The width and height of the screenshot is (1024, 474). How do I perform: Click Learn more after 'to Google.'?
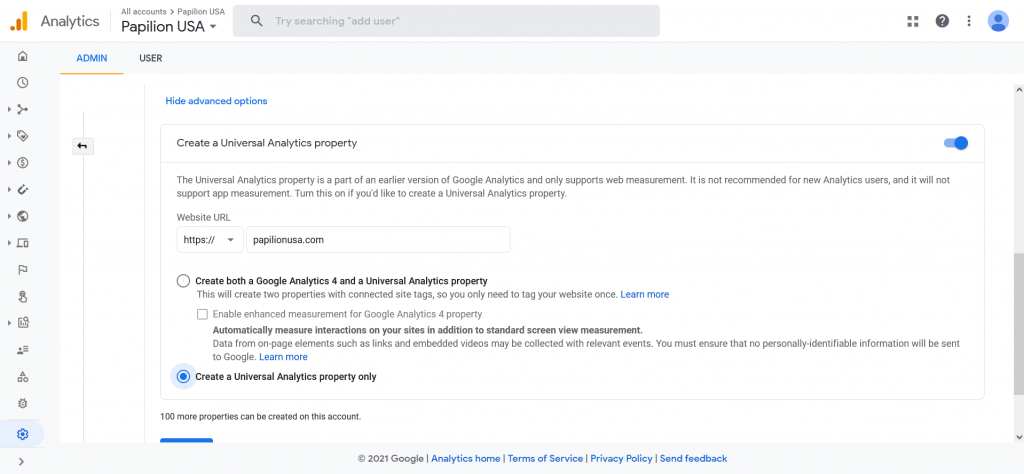[283, 357]
